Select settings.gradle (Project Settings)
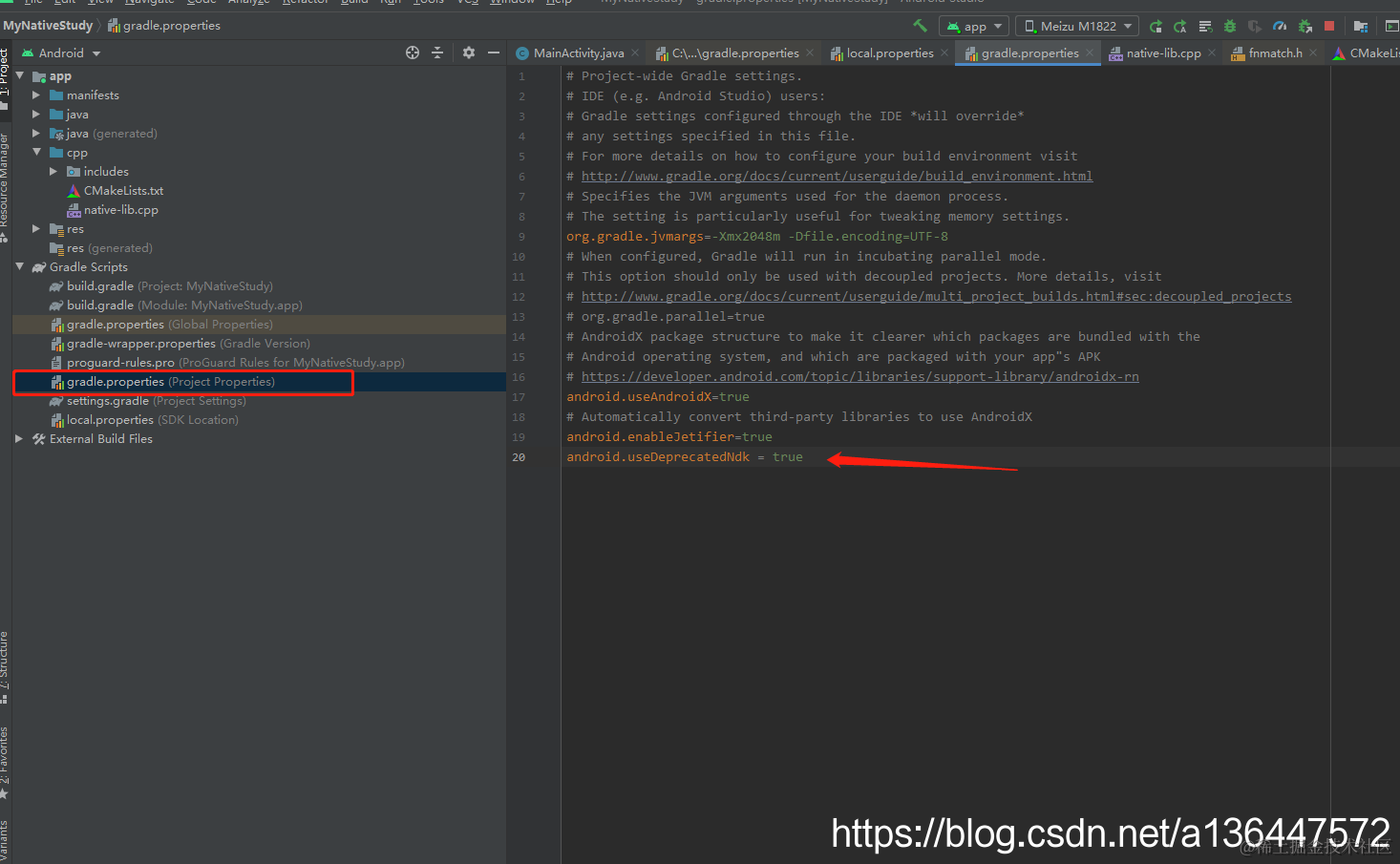The height and width of the screenshot is (864, 1400). point(148,401)
